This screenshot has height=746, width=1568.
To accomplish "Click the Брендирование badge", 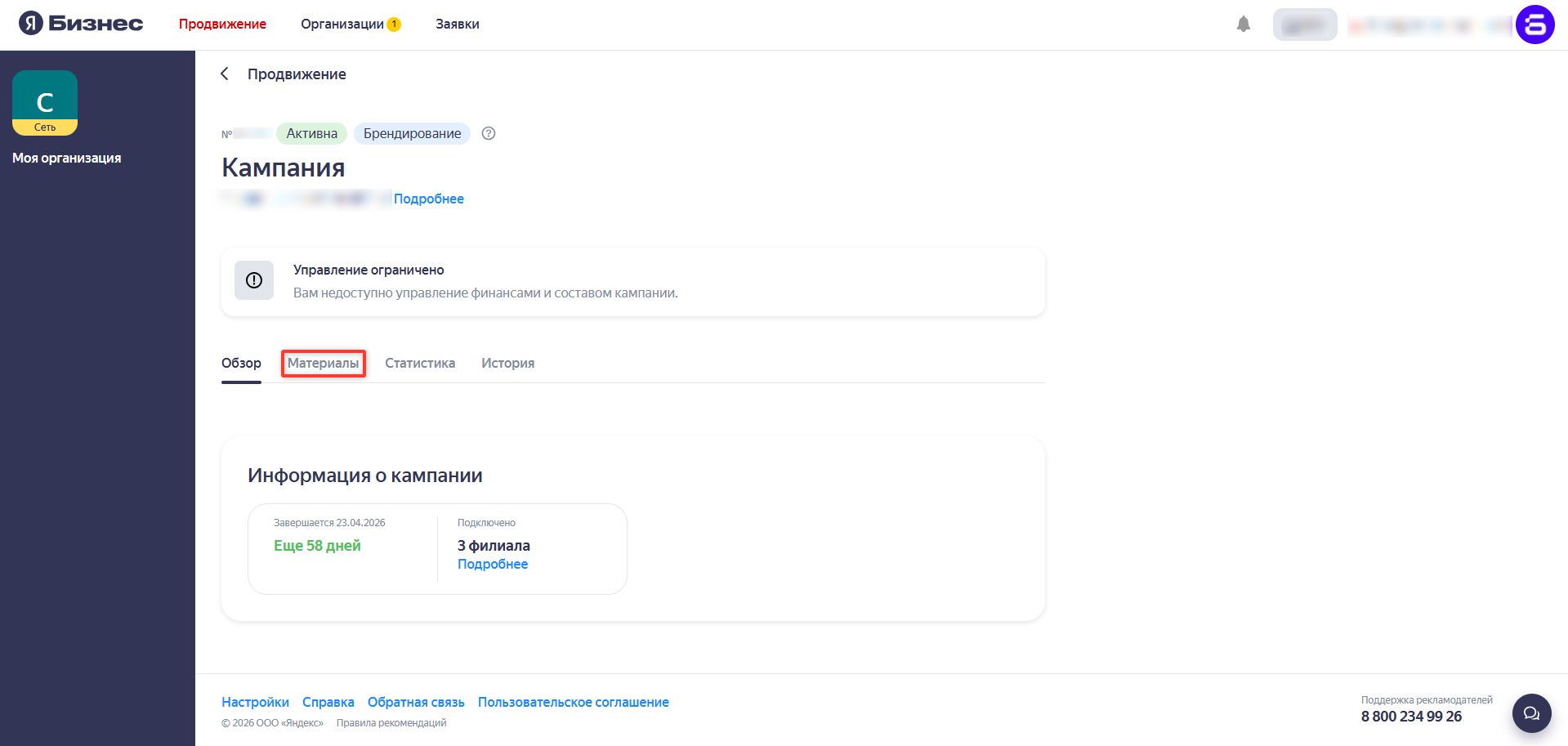I will 412,134.
